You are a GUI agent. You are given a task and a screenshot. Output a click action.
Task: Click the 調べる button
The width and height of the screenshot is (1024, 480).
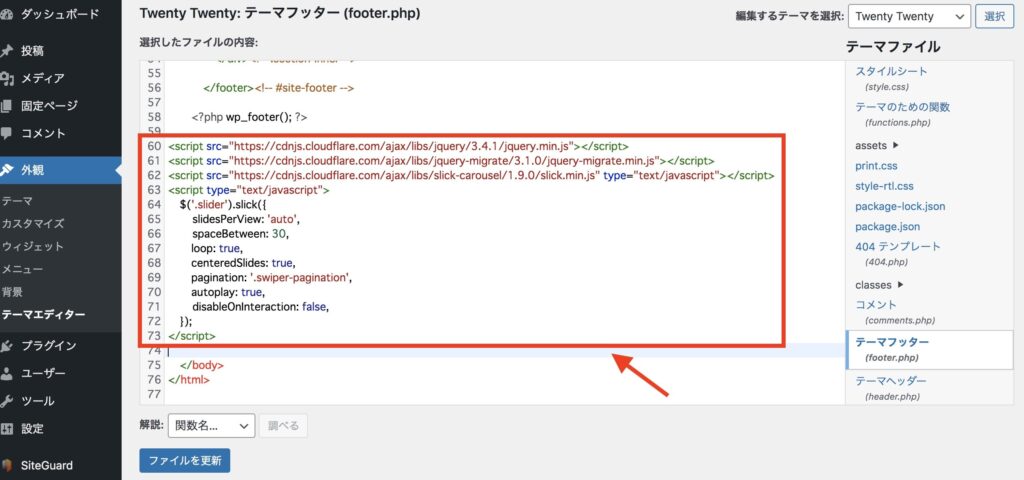pyautogui.click(x=283, y=426)
